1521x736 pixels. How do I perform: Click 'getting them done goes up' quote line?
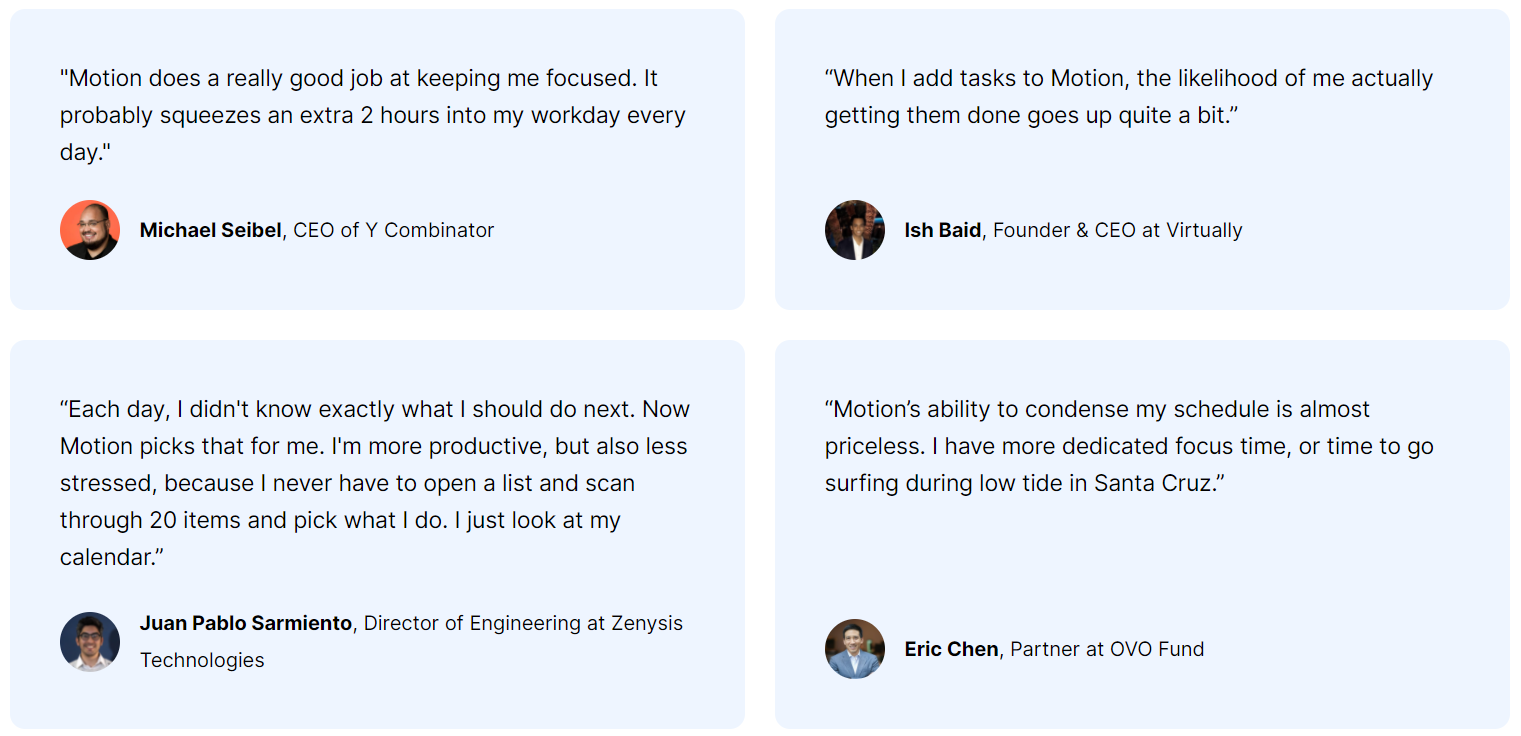(x=1032, y=115)
